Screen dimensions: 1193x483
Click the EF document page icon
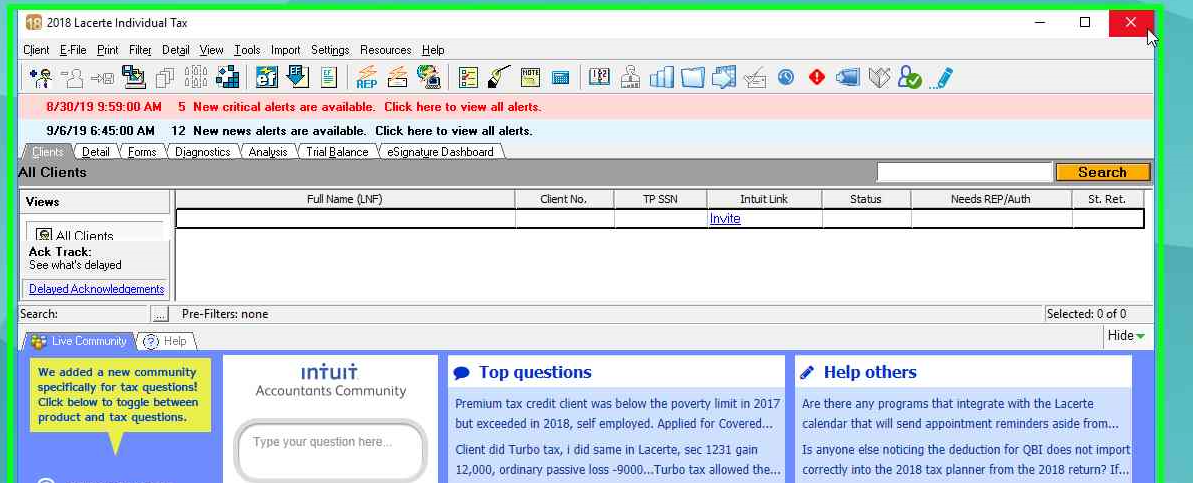[329, 78]
